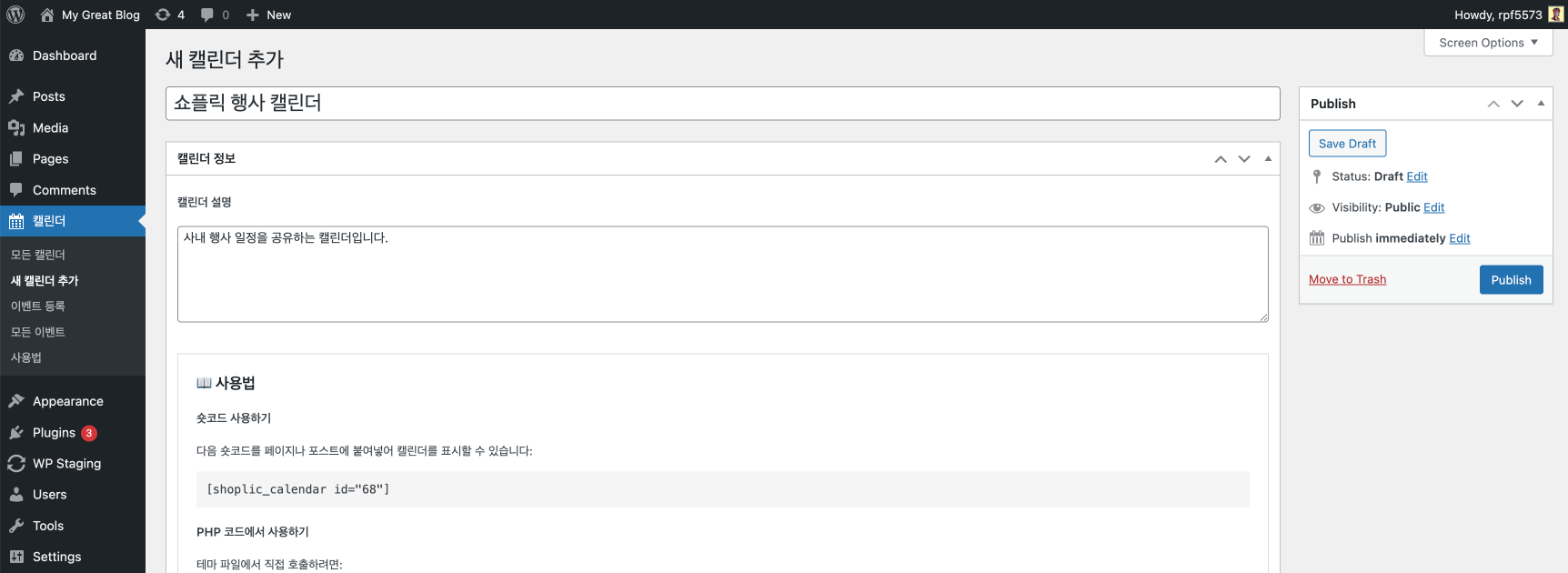Click Save Draft button
The height and width of the screenshot is (573, 1568).
pyautogui.click(x=1347, y=144)
